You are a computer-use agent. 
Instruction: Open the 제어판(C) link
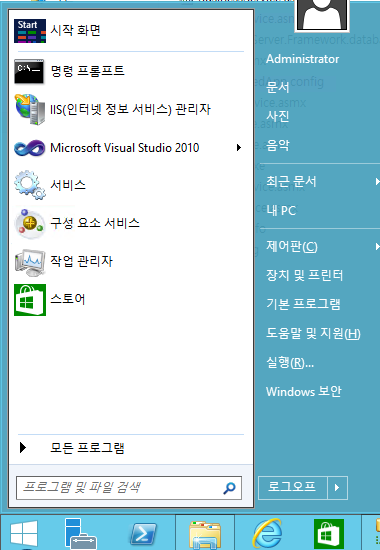(292, 247)
